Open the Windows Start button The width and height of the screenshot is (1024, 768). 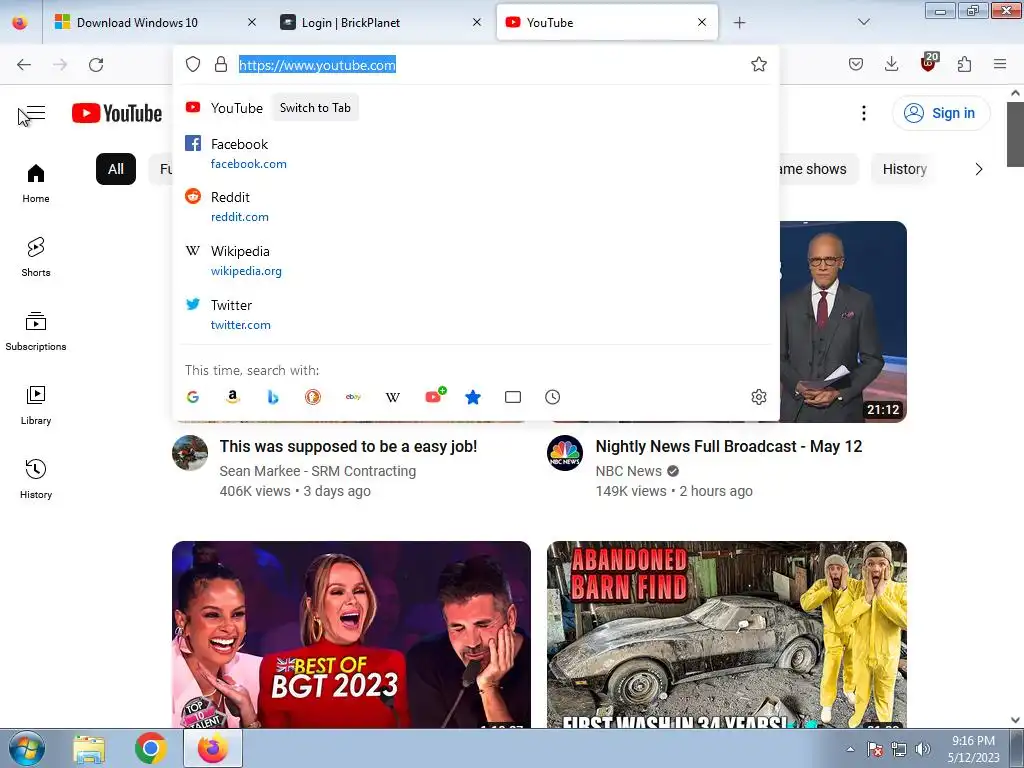[26, 748]
